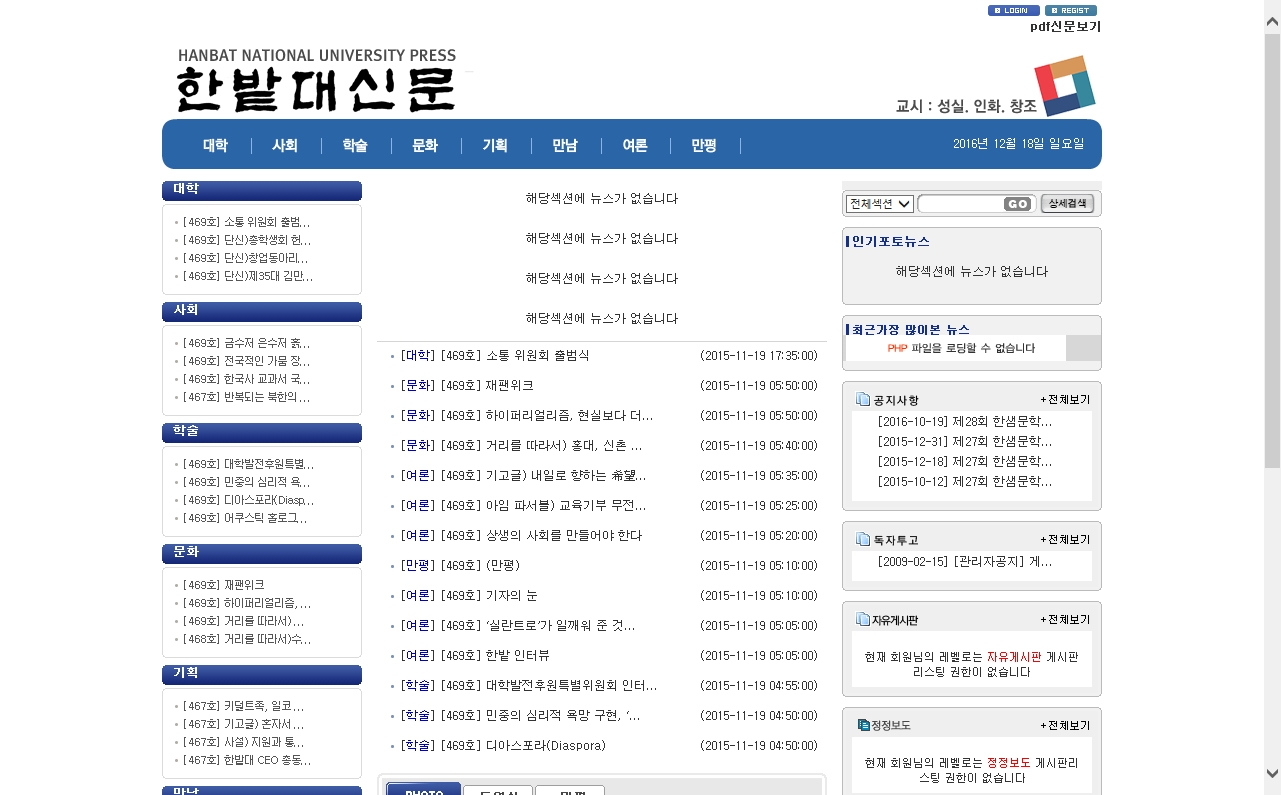Viewport: 1281px width, 795px height.
Task: Open the 문화 menu in navigation bar
Action: tap(425, 145)
